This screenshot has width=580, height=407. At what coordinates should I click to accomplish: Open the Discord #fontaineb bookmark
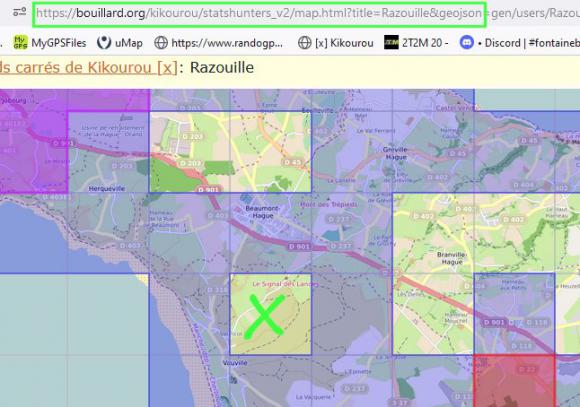[520, 43]
